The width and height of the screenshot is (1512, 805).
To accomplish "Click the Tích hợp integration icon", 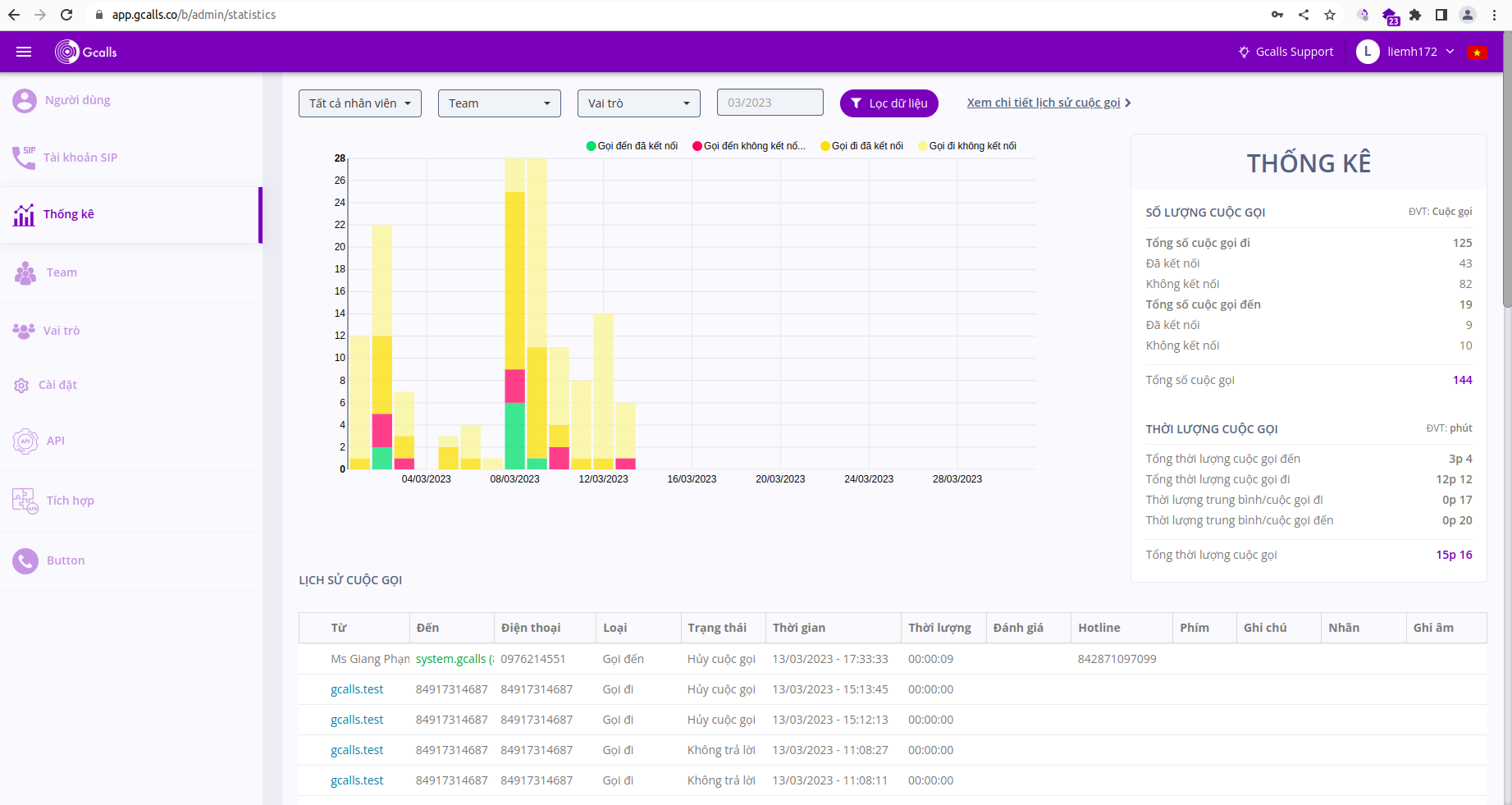I will (x=25, y=501).
